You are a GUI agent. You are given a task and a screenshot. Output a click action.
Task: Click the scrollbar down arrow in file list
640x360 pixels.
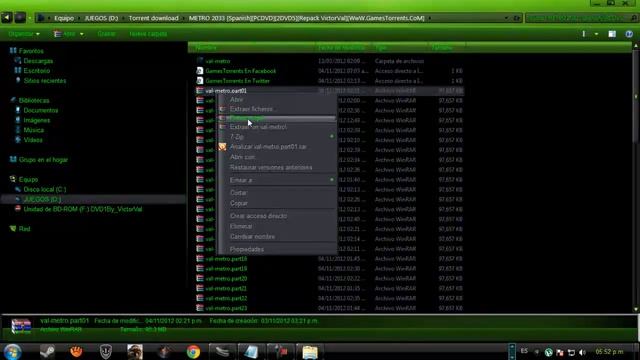(x=636, y=309)
